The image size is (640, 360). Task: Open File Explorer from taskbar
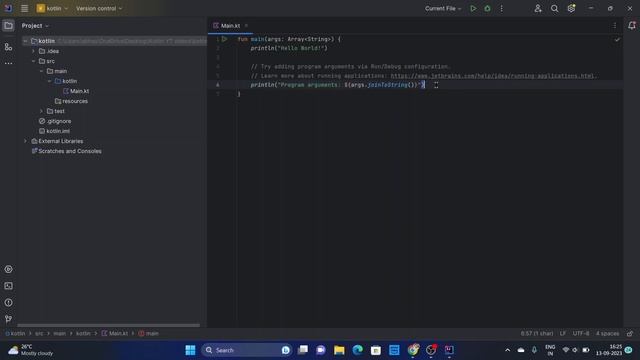tap(339, 350)
